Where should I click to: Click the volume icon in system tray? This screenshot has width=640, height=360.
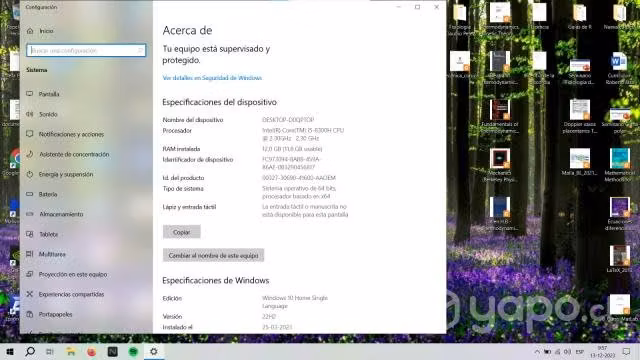tap(567, 351)
